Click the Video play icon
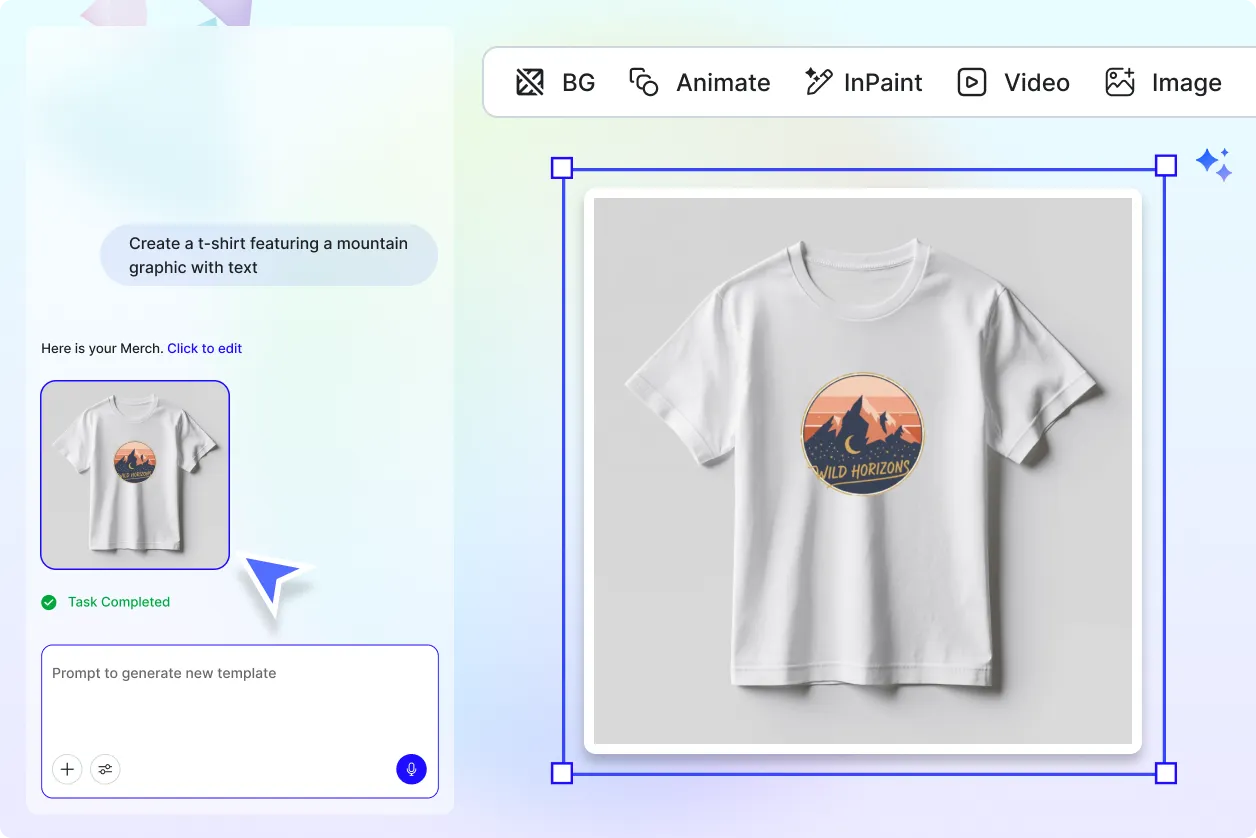The height and width of the screenshot is (838, 1256). 972,82
